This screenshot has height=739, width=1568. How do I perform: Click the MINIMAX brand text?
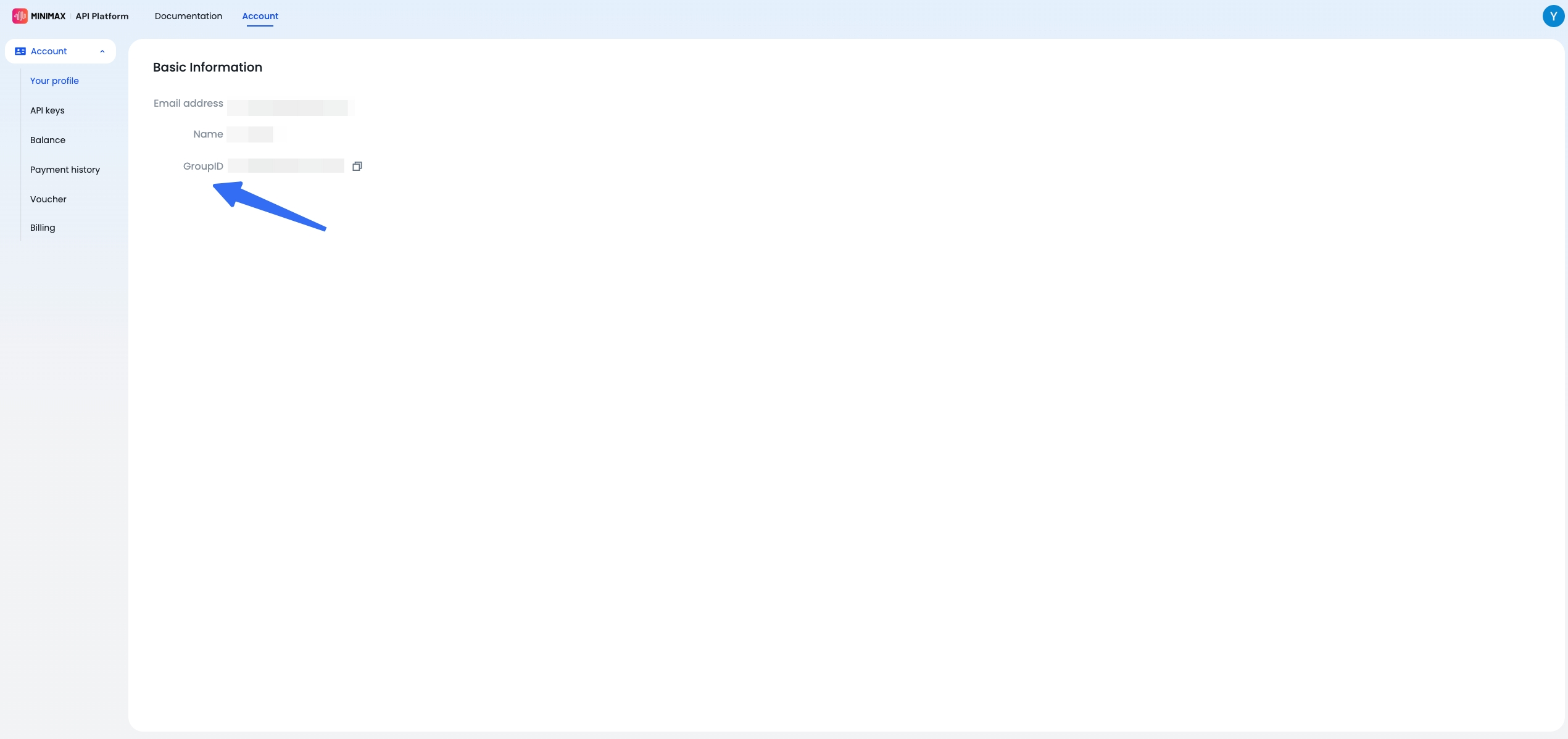click(x=48, y=16)
